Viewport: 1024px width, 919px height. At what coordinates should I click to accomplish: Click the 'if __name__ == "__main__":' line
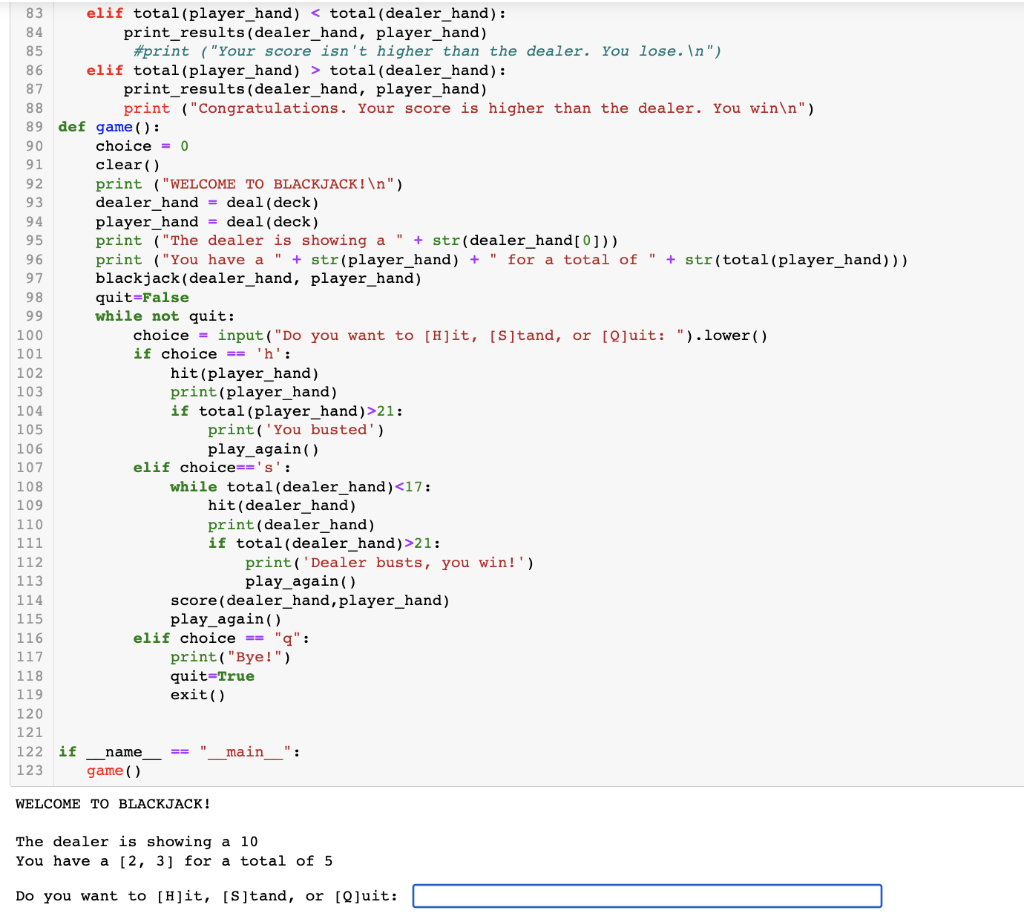[x=179, y=752]
